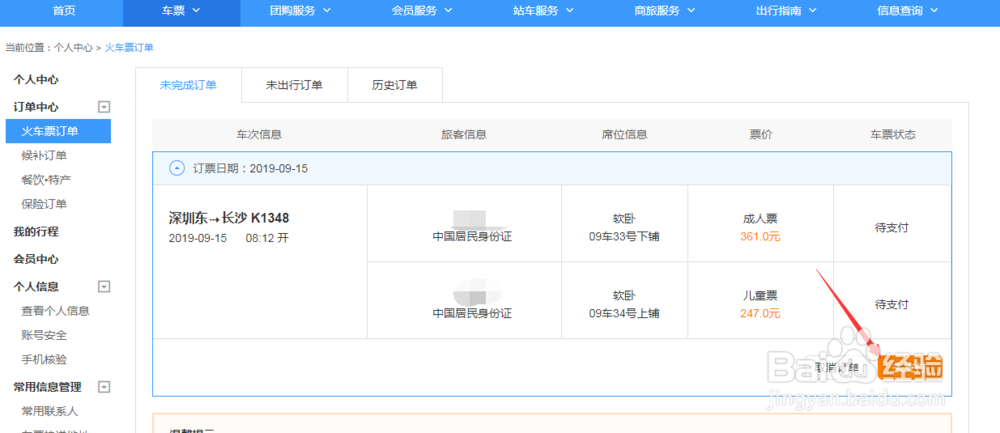Switch to the 未出行订单 tab

(294, 85)
